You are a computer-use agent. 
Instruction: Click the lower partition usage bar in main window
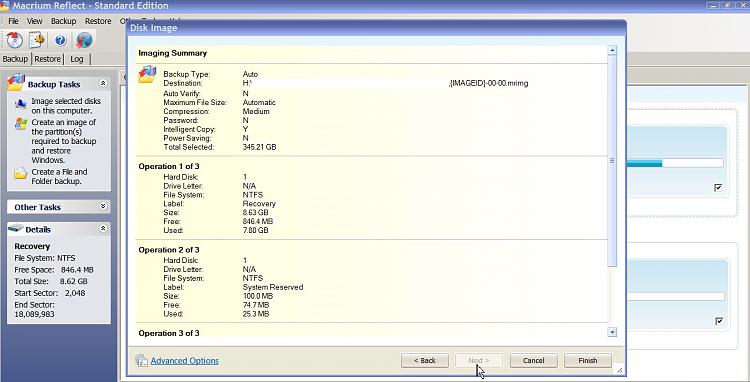[x=675, y=297]
